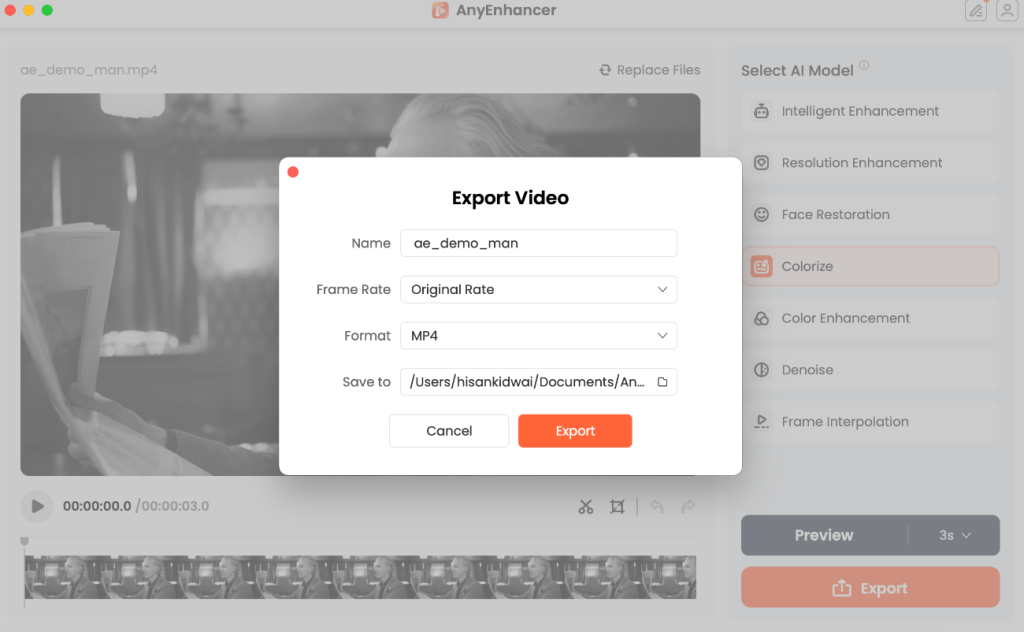Select the Colorize AI model

click(869, 266)
